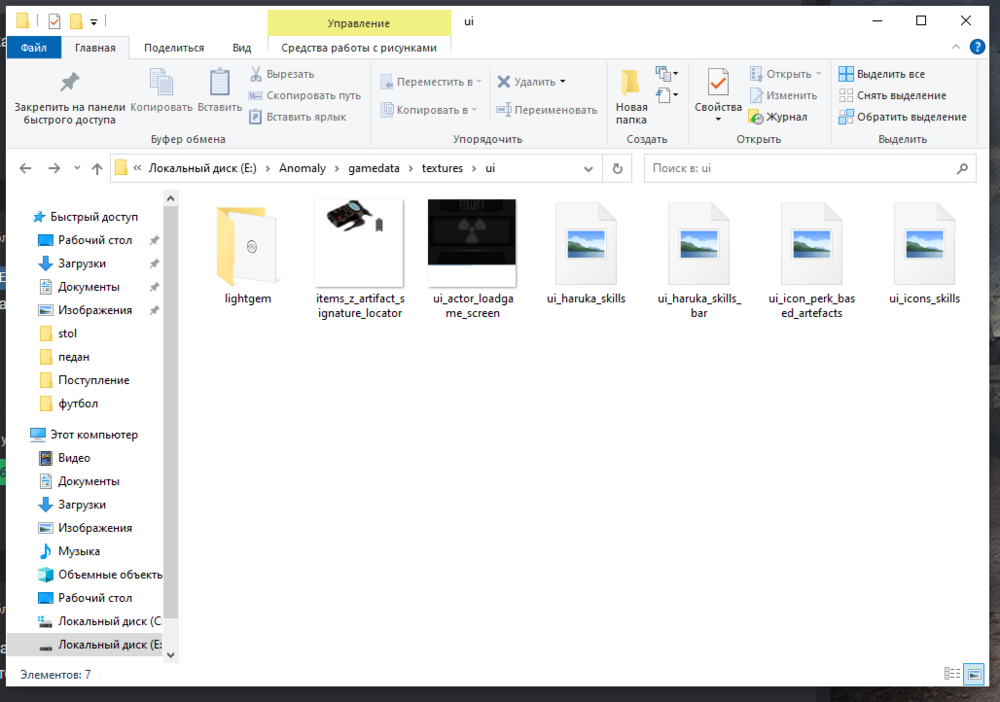This screenshot has height=702, width=1000.
Task: Click the Cut scissors icon
Action: click(x=256, y=74)
